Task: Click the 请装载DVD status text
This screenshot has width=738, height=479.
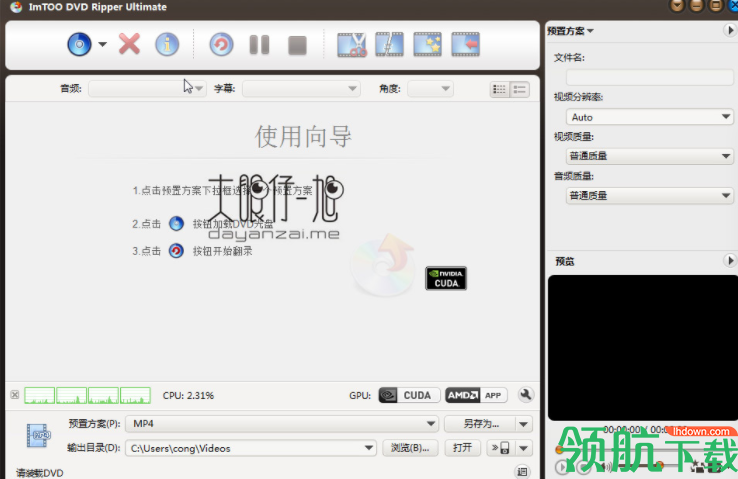Action: pyautogui.click(x=40, y=473)
